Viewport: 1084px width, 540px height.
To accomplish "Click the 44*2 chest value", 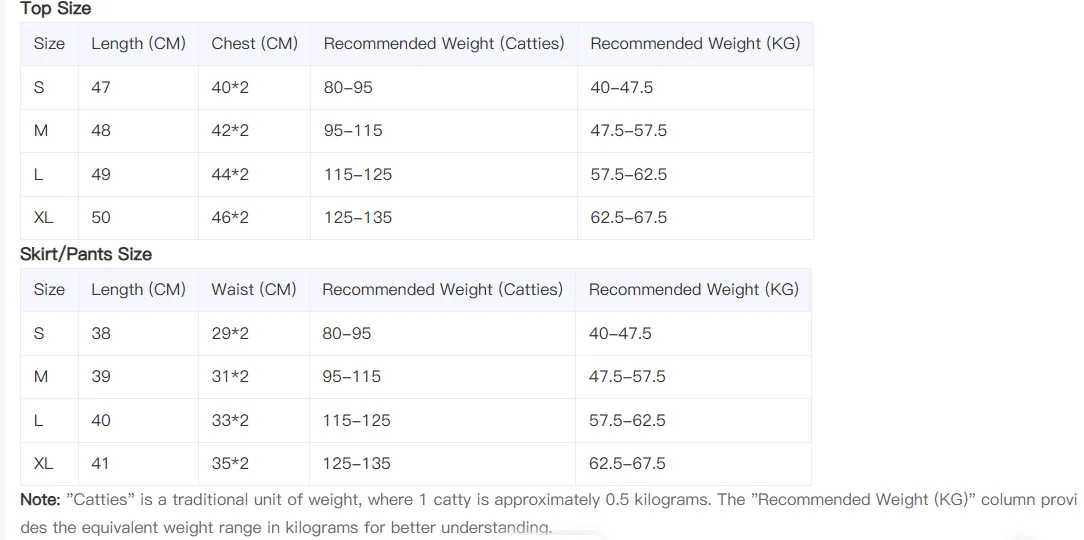I will (x=230, y=174).
